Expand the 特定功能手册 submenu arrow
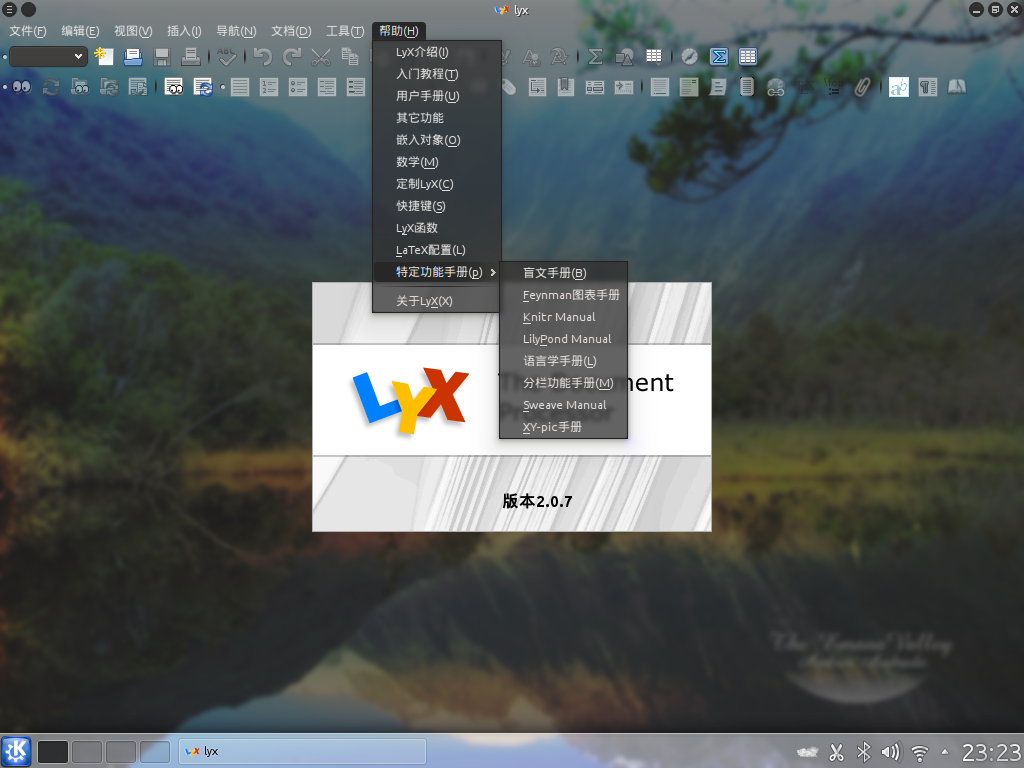1024x768 pixels. click(493, 272)
